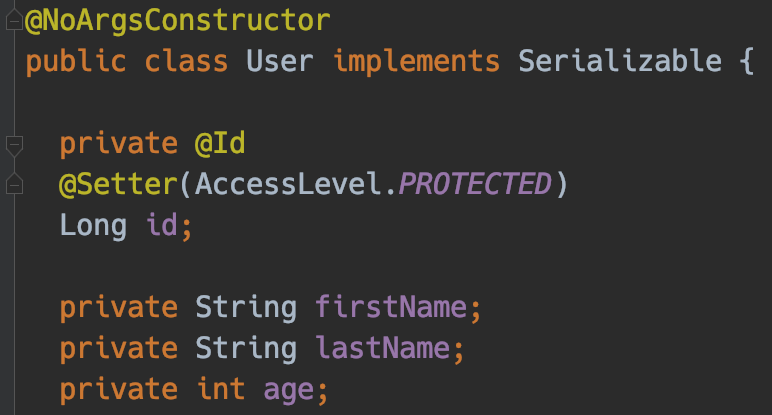Toggle fold marker beside @Setter annotation line
Image resolution: width=772 pixels, height=415 pixels.
13,185
